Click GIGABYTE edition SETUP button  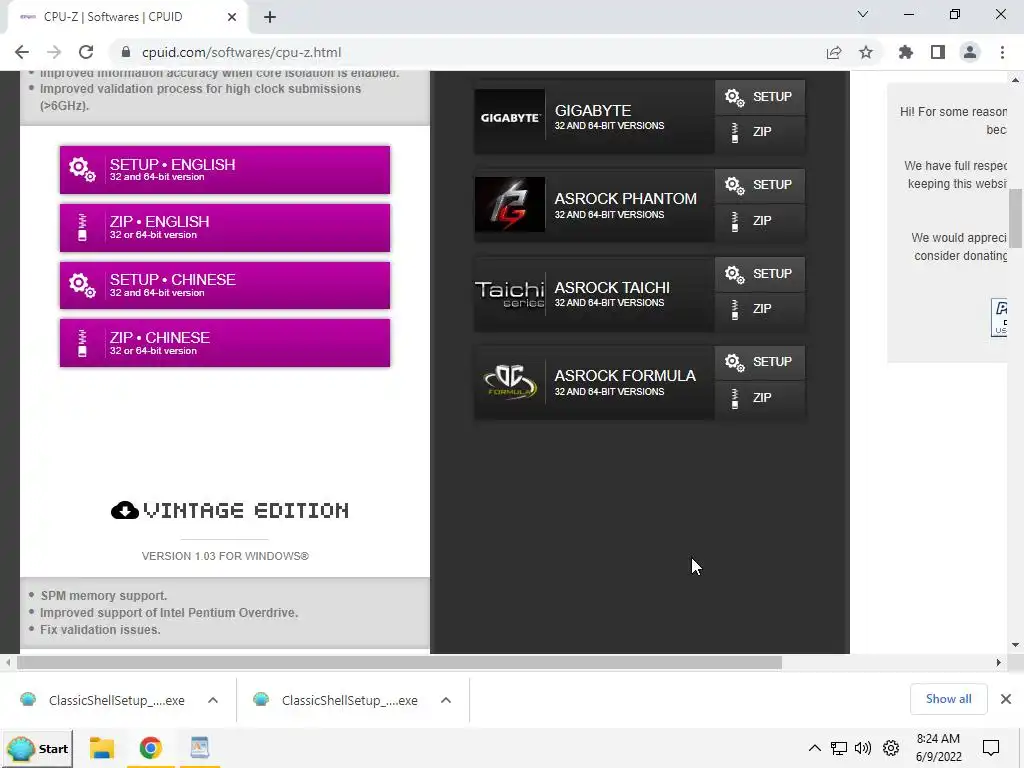tap(760, 97)
